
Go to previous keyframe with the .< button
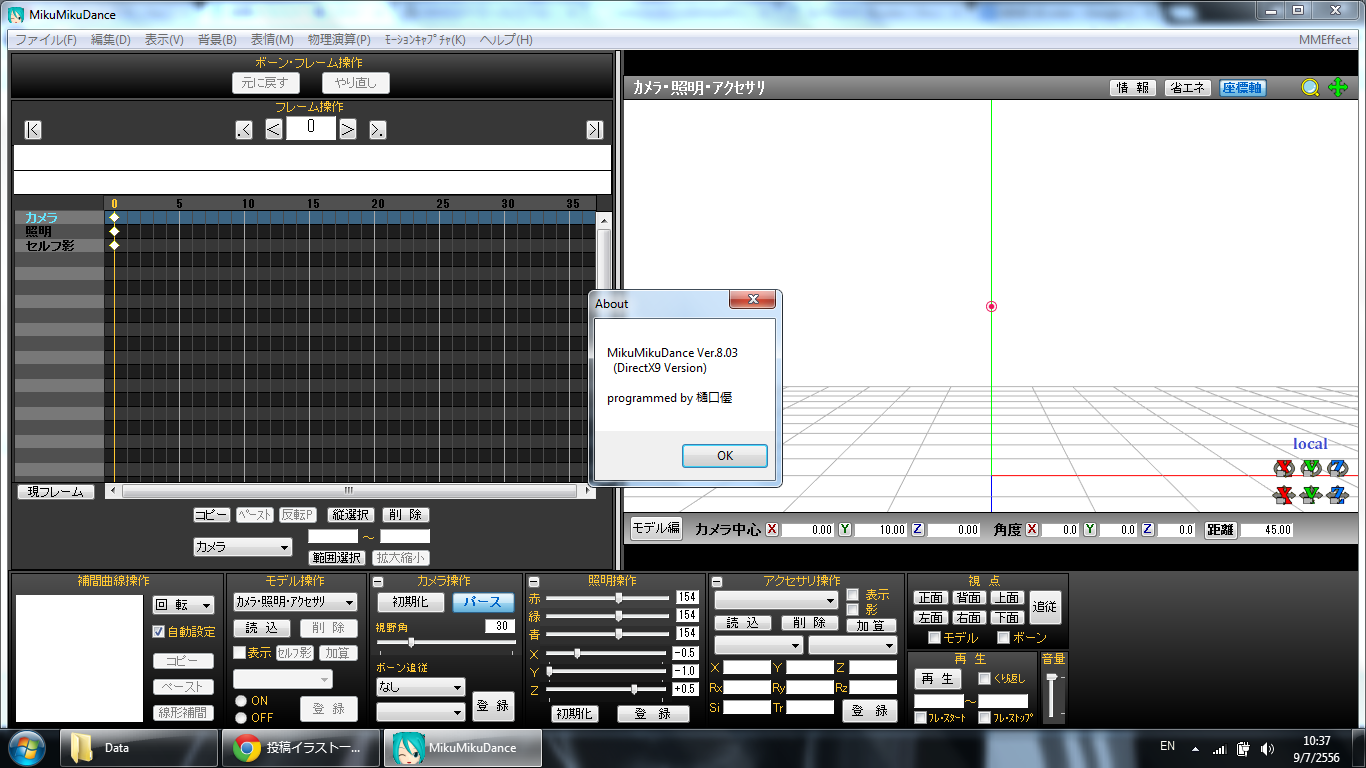pyautogui.click(x=244, y=129)
